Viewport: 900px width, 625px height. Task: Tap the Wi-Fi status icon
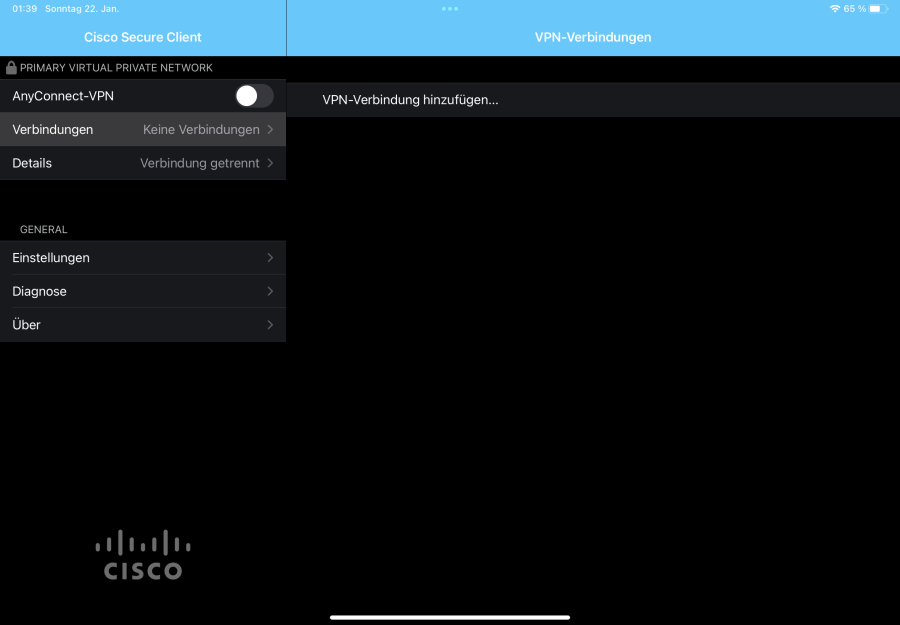tap(835, 9)
